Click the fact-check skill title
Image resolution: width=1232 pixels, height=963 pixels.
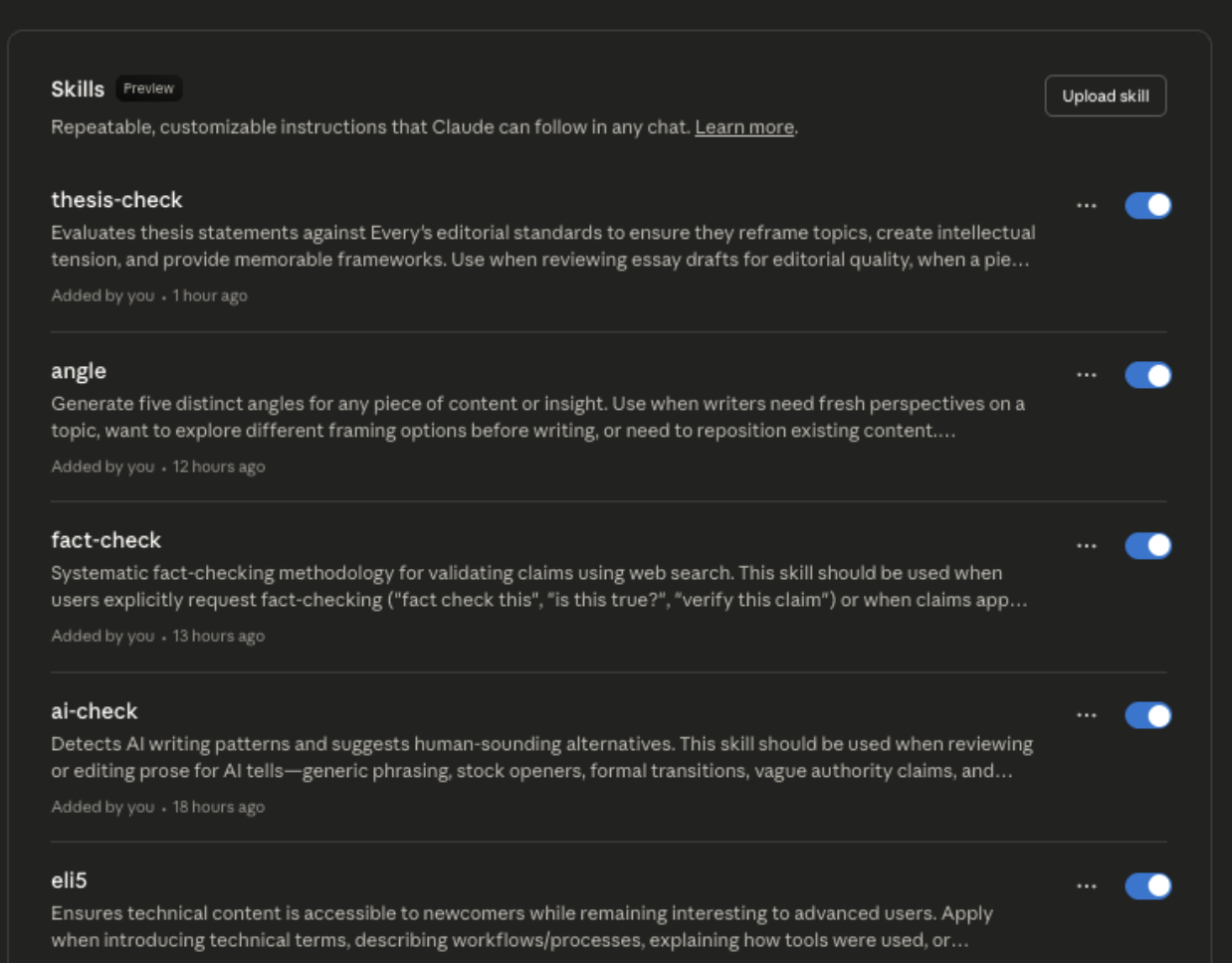(x=105, y=540)
